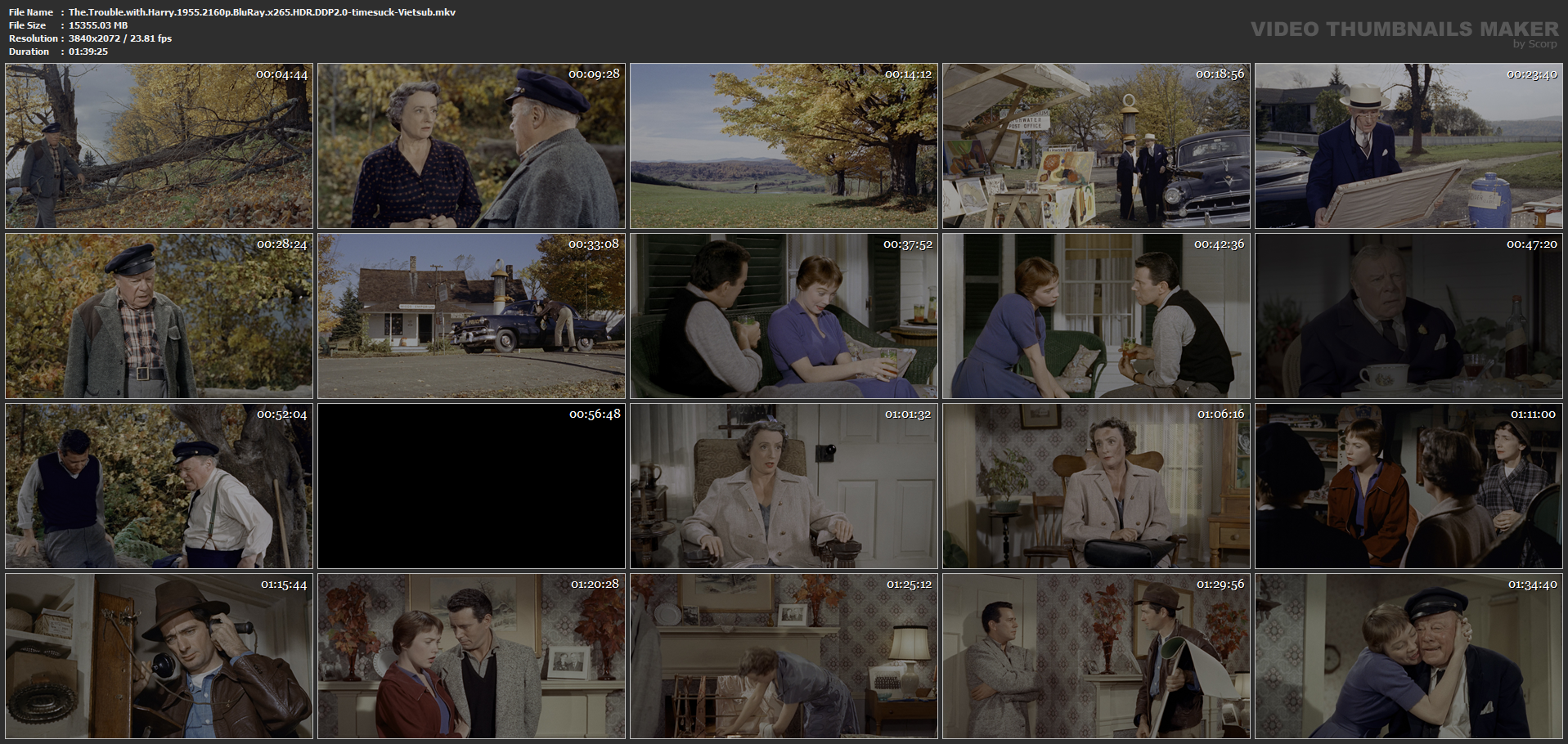Select the thumbnail at 00:23:40

1409,146
